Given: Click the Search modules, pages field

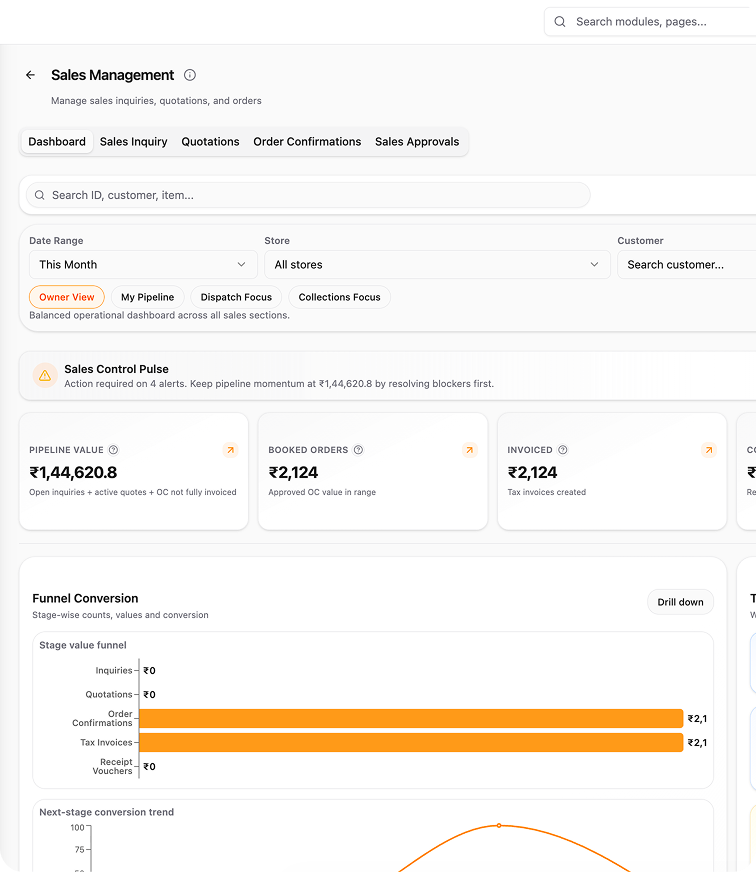Looking at the screenshot, I should point(651,22).
